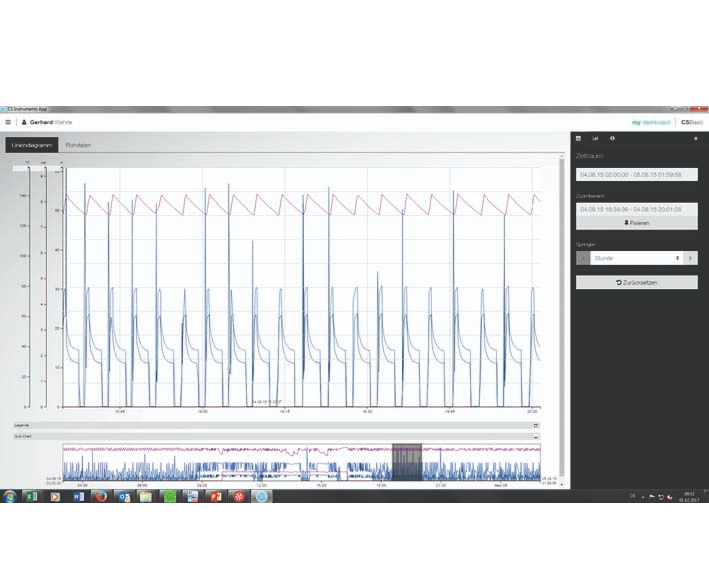
Task: Click the info icon in side panel
Action: point(611,139)
